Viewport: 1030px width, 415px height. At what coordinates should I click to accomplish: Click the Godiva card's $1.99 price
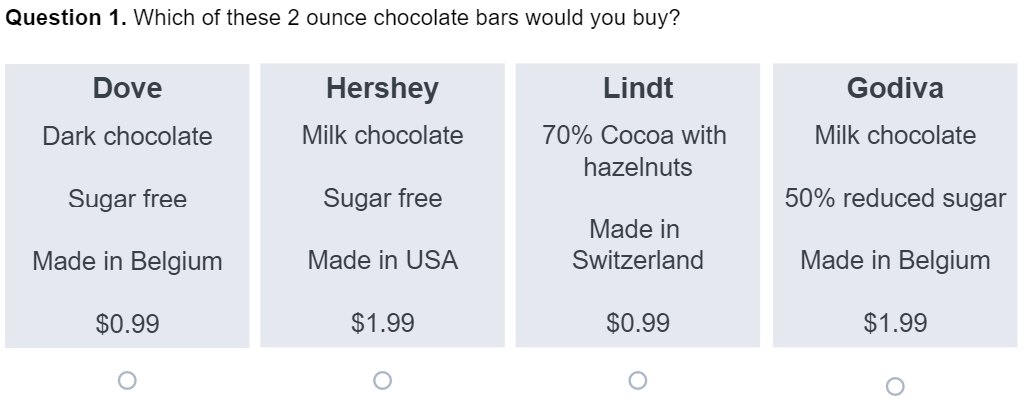(895, 323)
